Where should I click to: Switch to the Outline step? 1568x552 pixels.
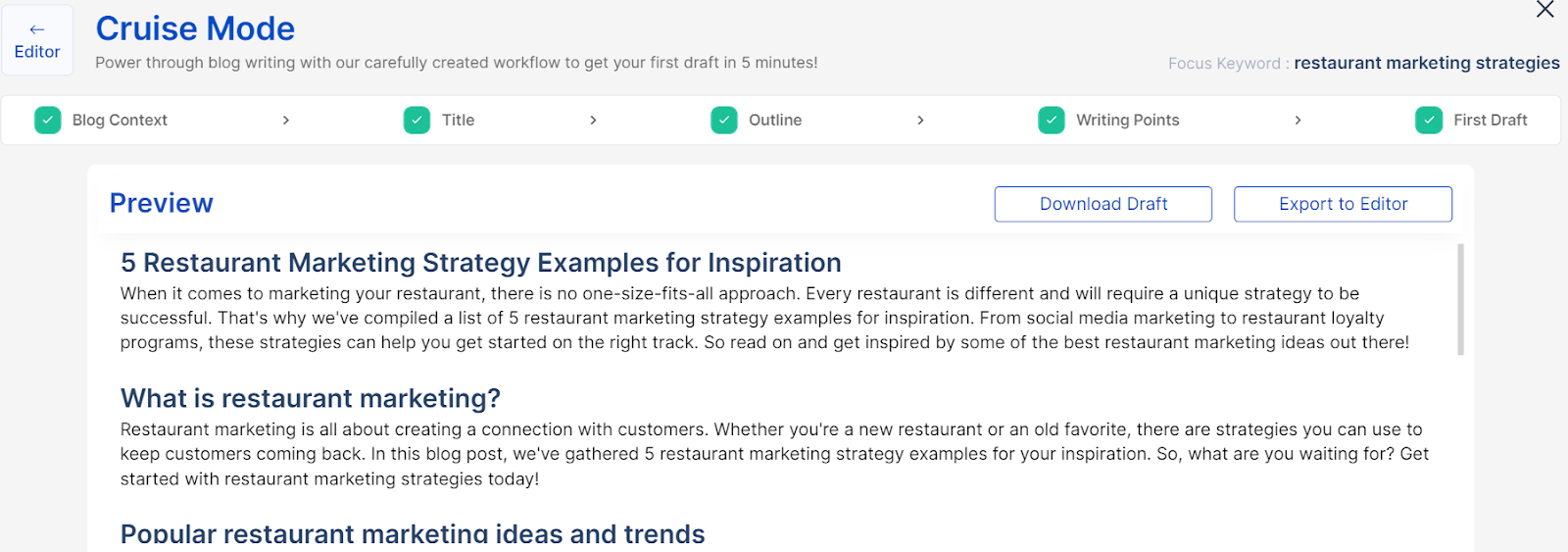(775, 120)
